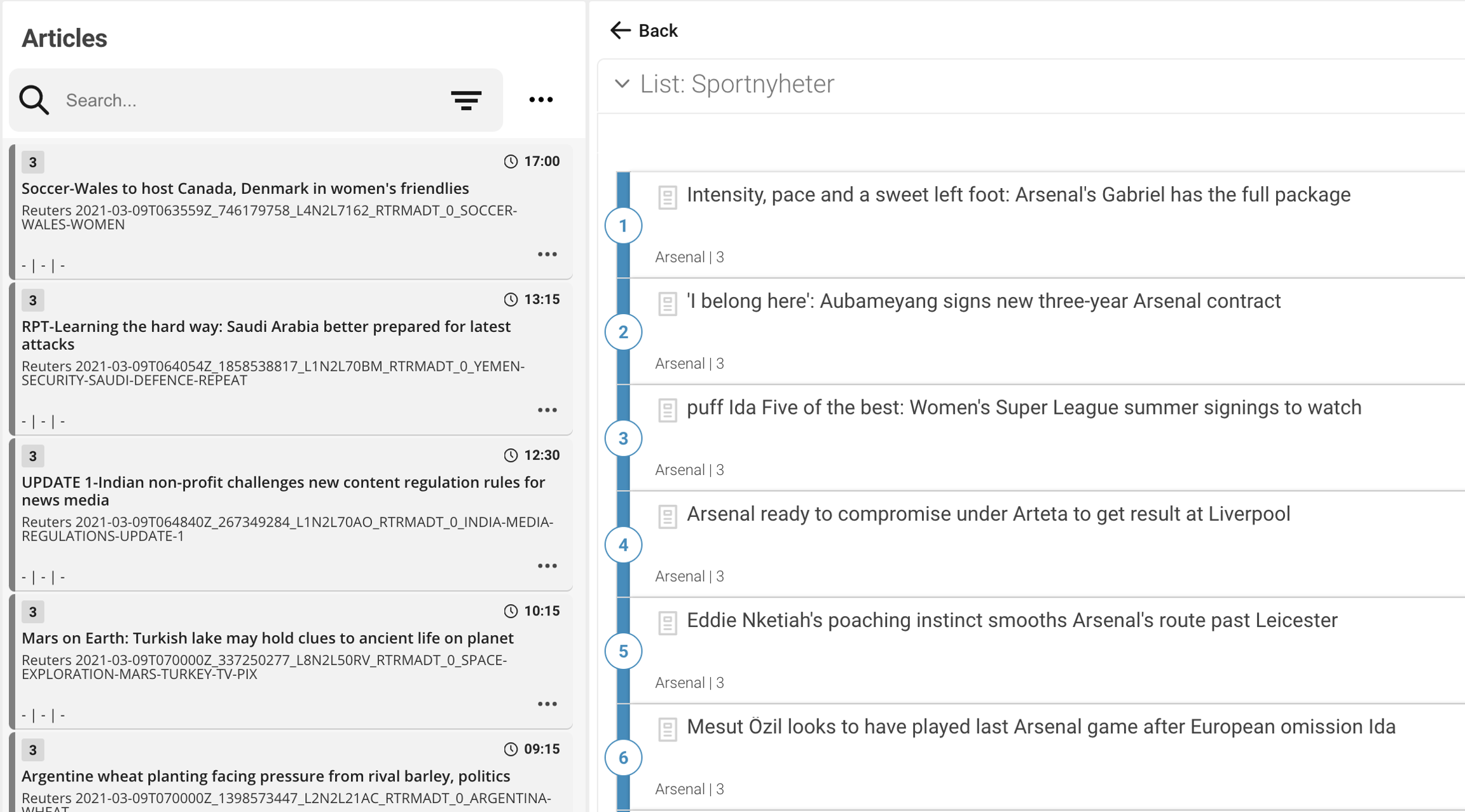Click document icon beside Aubameyang headline
This screenshot has width=1465, height=812.
pyautogui.click(x=667, y=304)
